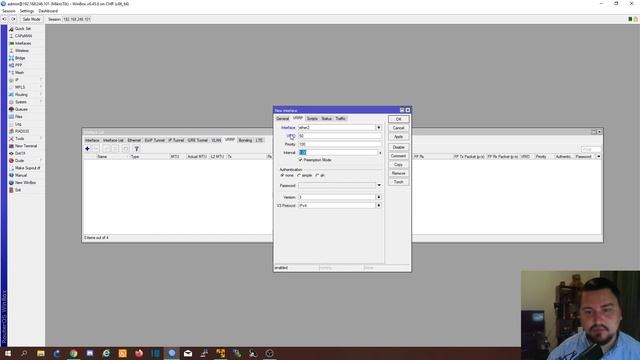Switch to the Scripts tab
The height and width of the screenshot is (360, 640).
312,119
